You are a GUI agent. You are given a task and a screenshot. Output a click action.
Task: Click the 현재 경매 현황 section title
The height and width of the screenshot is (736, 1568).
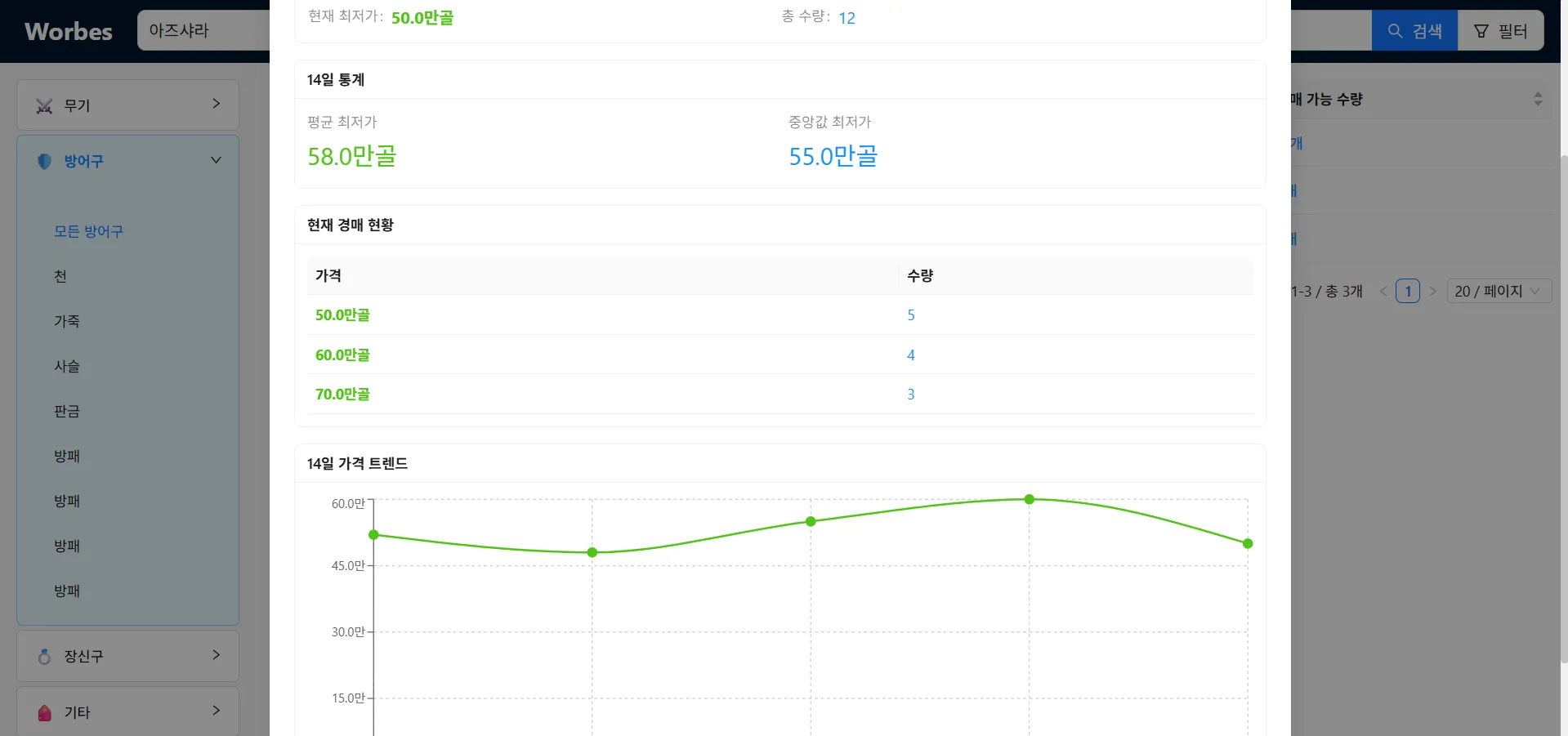click(x=351, y=225)
